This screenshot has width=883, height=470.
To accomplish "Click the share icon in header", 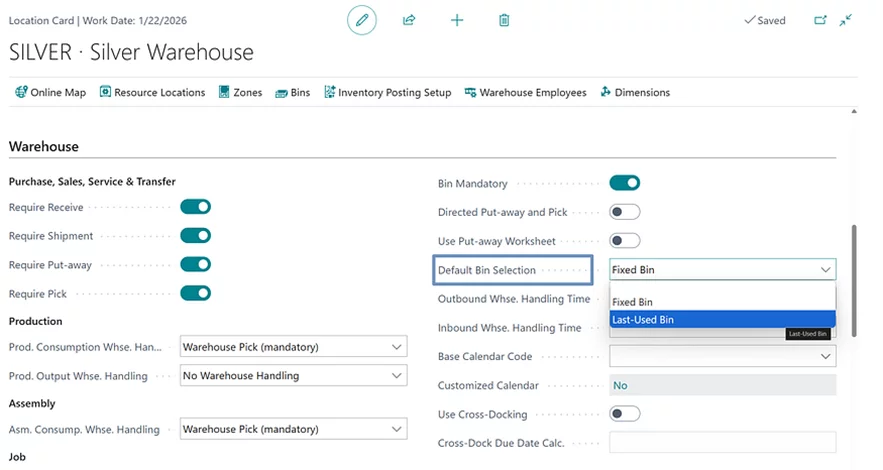I will (409, 20).
